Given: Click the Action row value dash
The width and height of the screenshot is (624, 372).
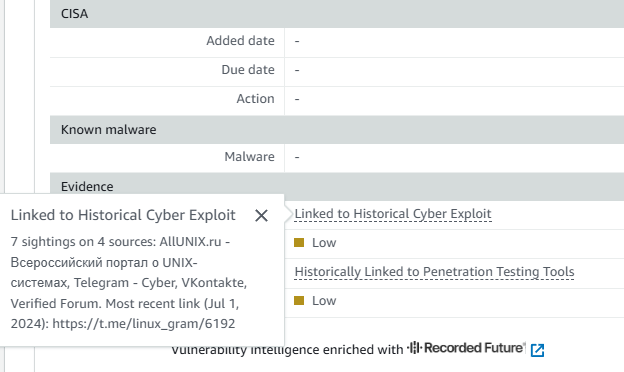Looking at the screenshot, I should (297, 99).
